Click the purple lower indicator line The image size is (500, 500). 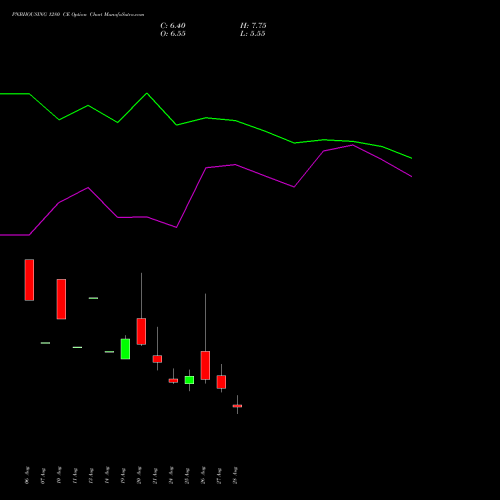pos(206,168)
